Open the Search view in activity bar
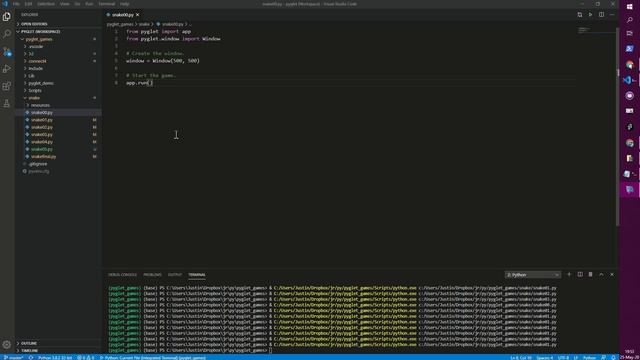Screen dimensions: 640x360 7,34
